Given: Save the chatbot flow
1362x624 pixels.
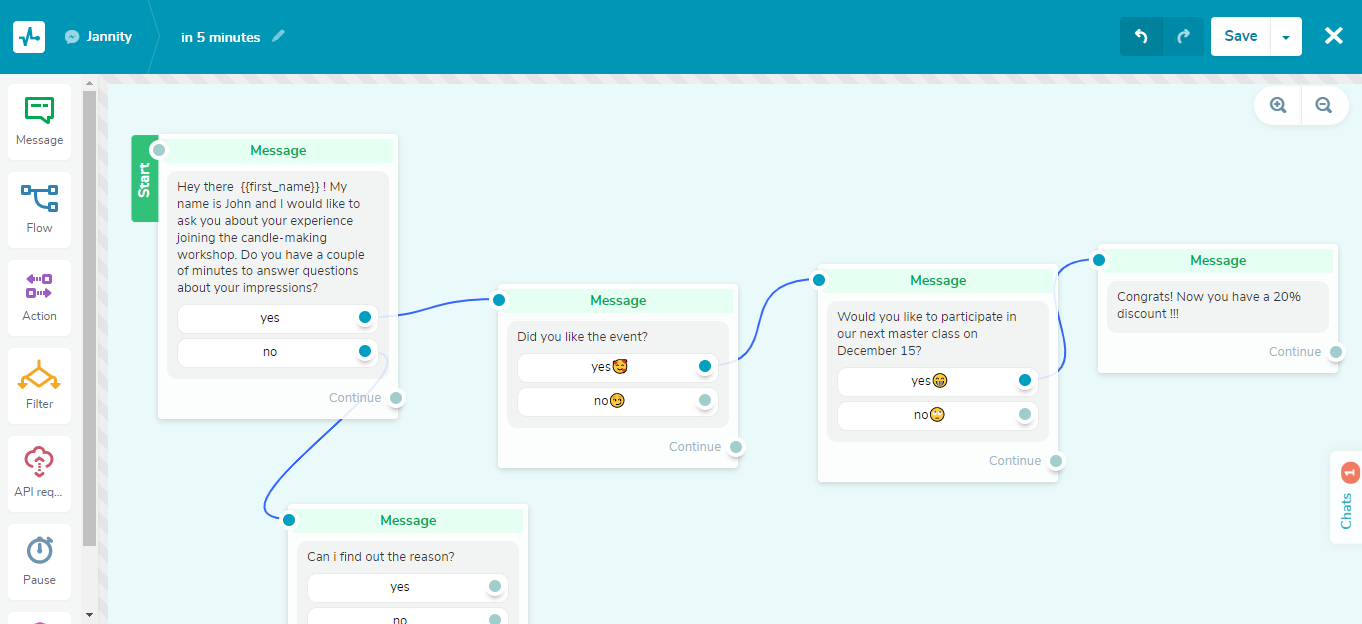Looking at the screenshot, I should pos(1240,35).
